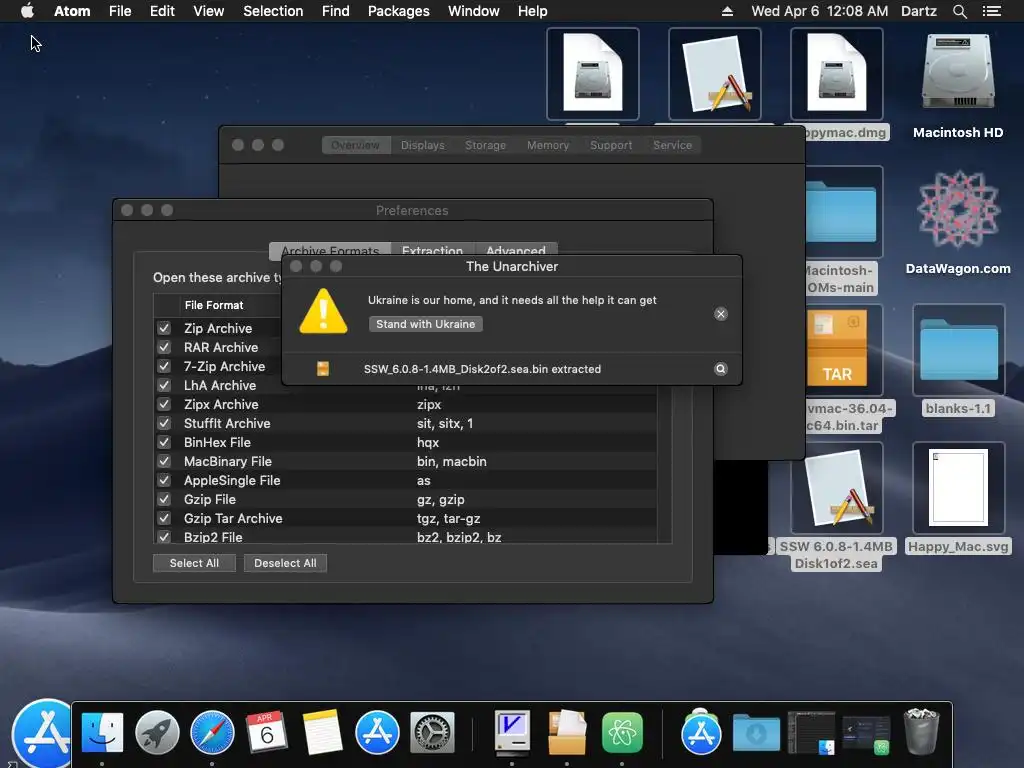
Task: Uncheck Zip Archive checkbox
Action: pos(164,328)
